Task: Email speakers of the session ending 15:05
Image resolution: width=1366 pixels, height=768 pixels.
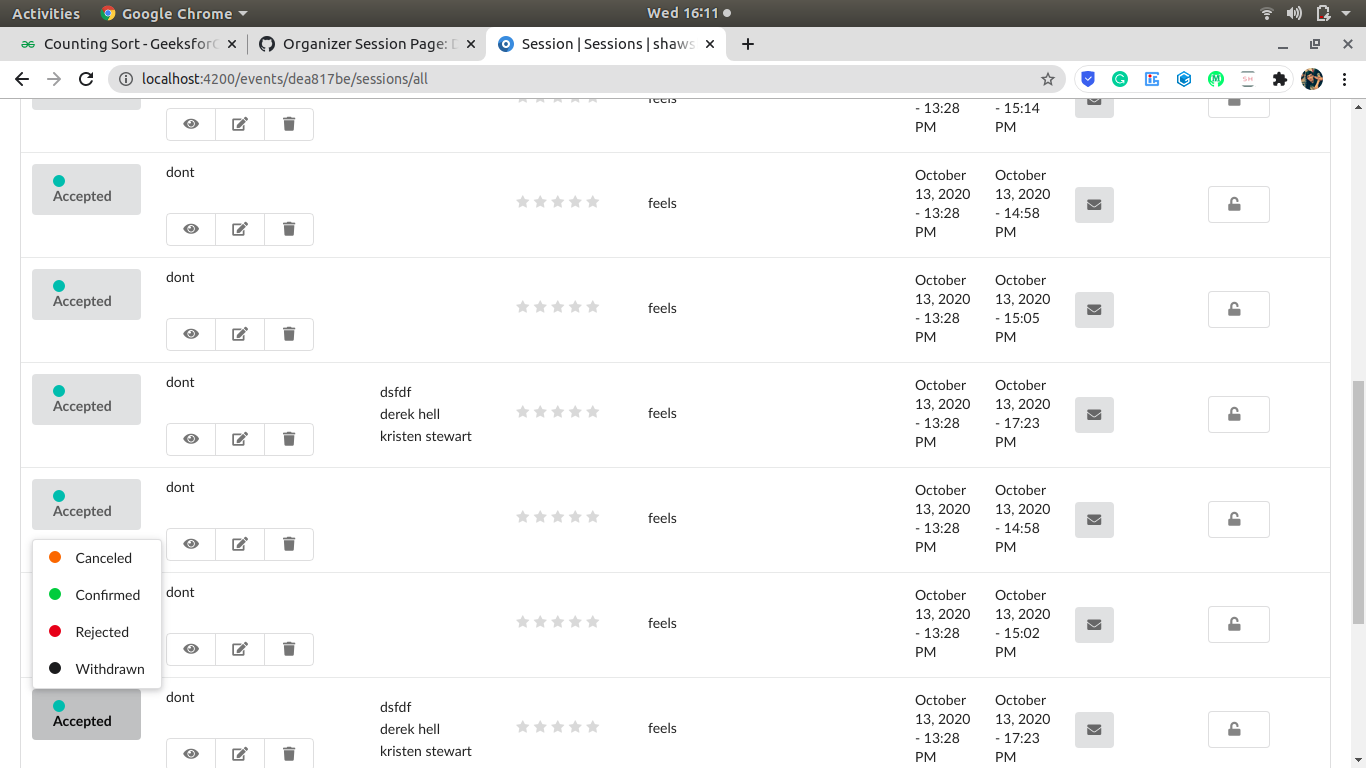Action: click(1094, 310)
